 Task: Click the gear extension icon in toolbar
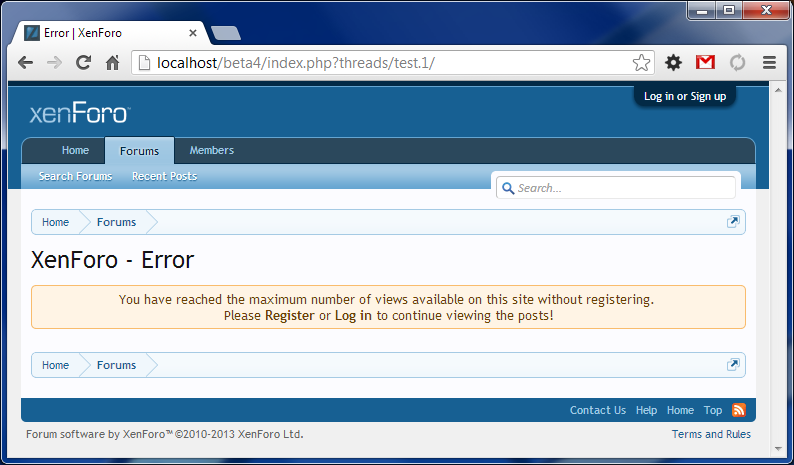pos(673,62)
